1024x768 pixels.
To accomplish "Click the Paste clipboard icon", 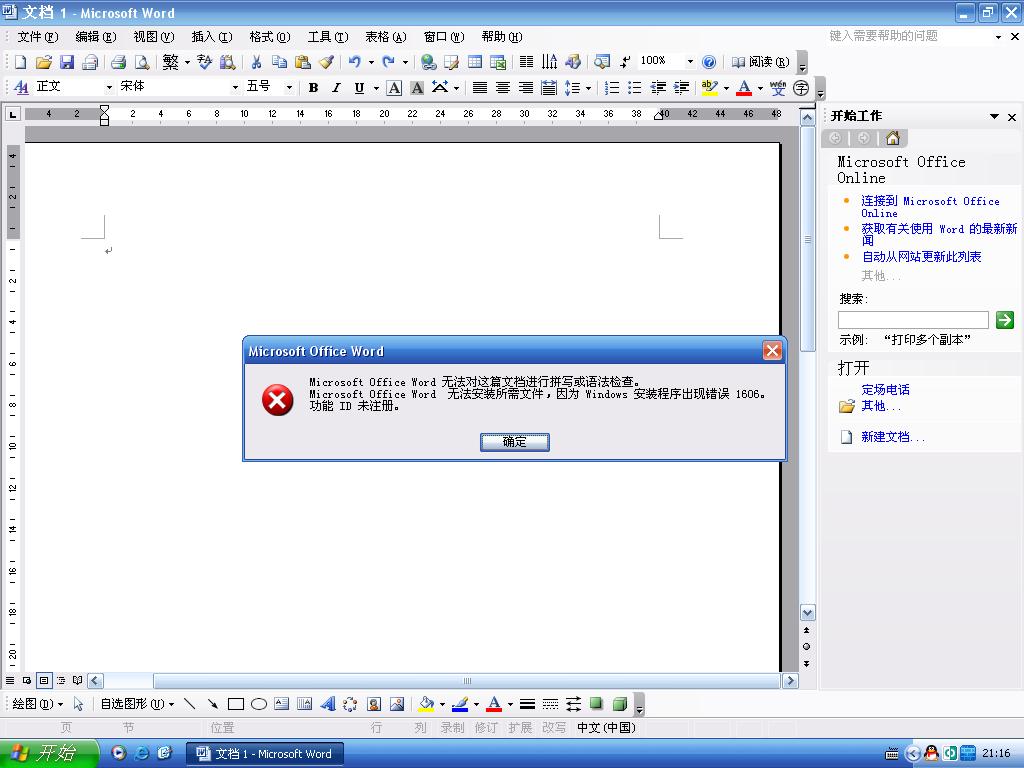I will [302, 62].
